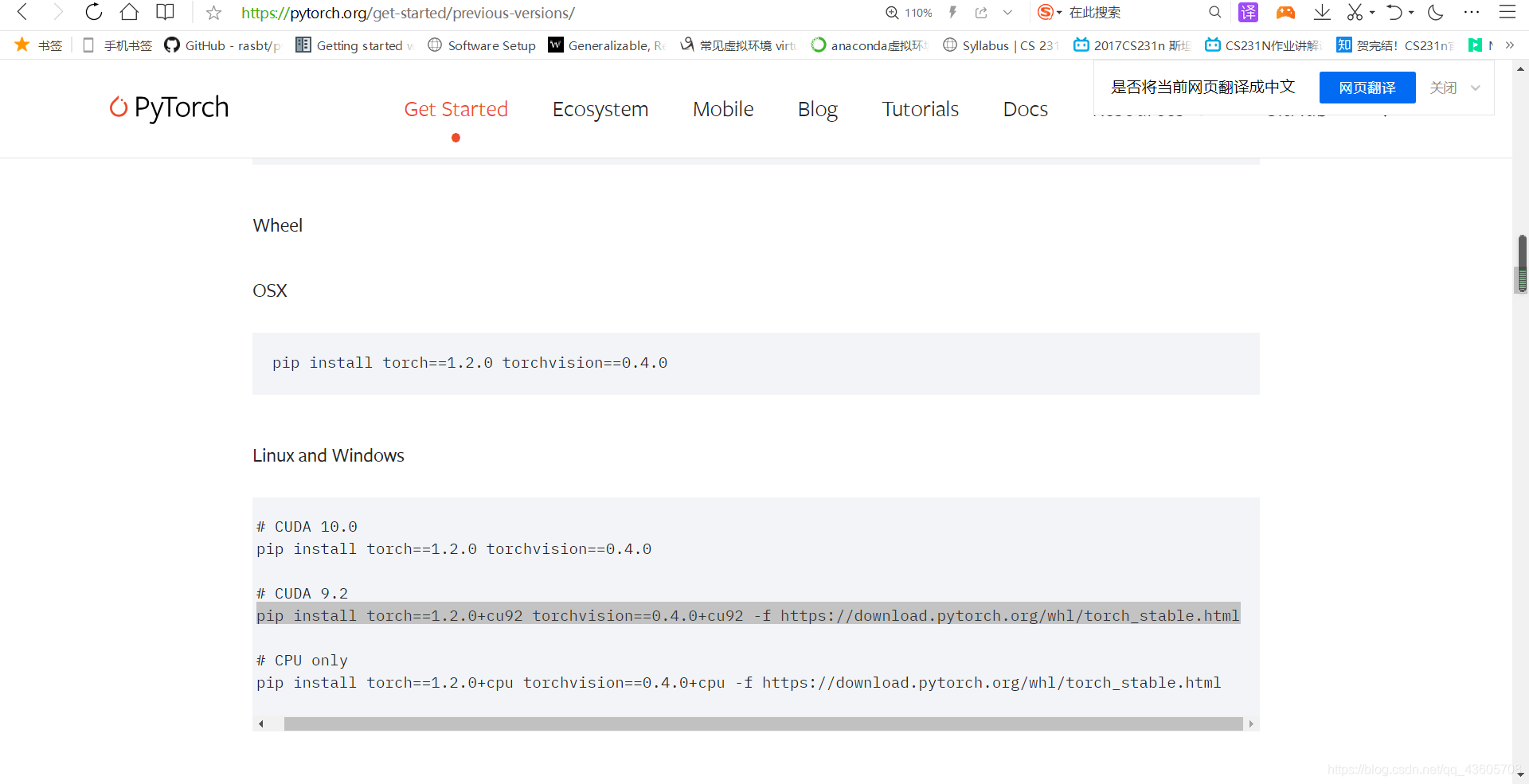Open the three-dot more tools menu

tap(1472, 12)
